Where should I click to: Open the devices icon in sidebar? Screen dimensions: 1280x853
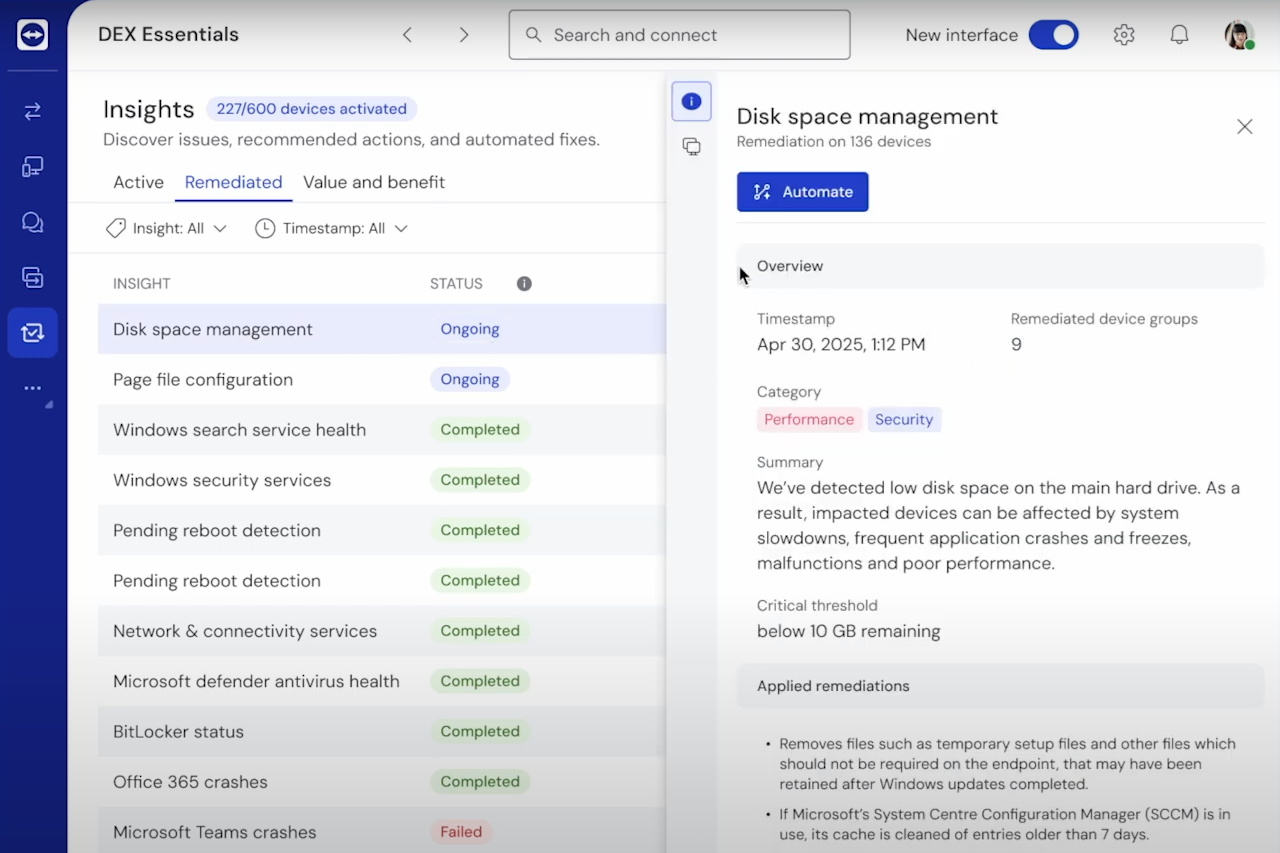tap(32, 167)
